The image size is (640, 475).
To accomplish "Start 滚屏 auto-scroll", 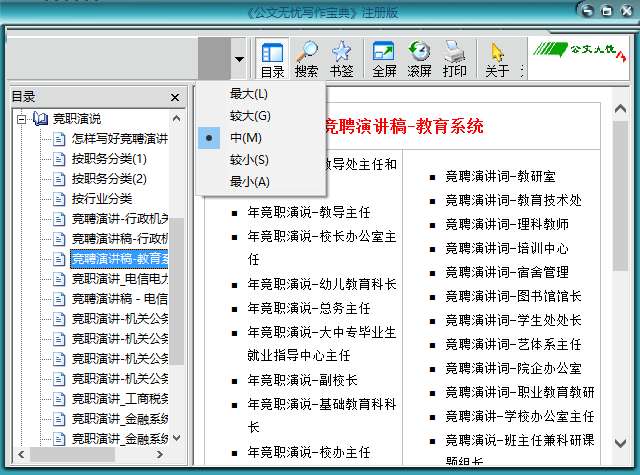I will 419,60.
